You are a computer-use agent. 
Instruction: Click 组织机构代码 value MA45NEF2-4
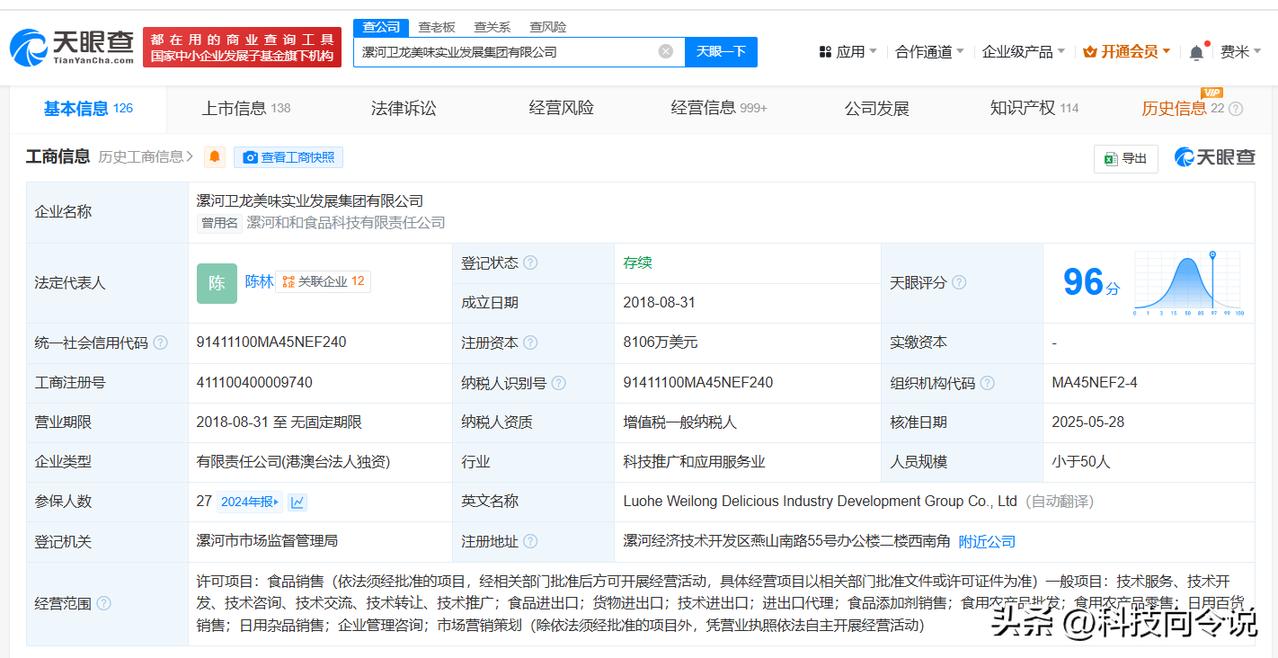pos(1094,382)
